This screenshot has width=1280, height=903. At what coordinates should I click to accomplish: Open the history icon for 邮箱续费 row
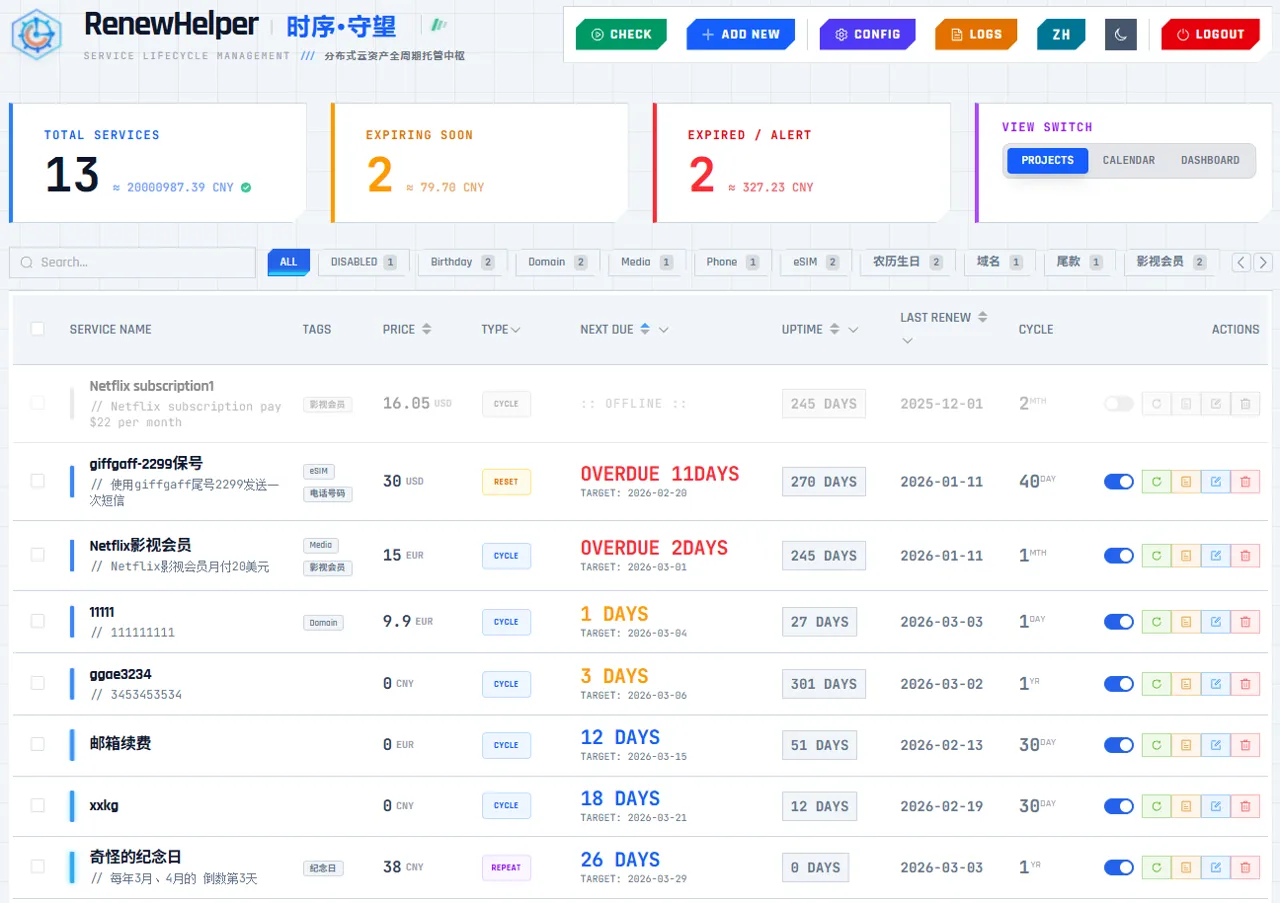pyautogui.click(x=1186, y=745)
